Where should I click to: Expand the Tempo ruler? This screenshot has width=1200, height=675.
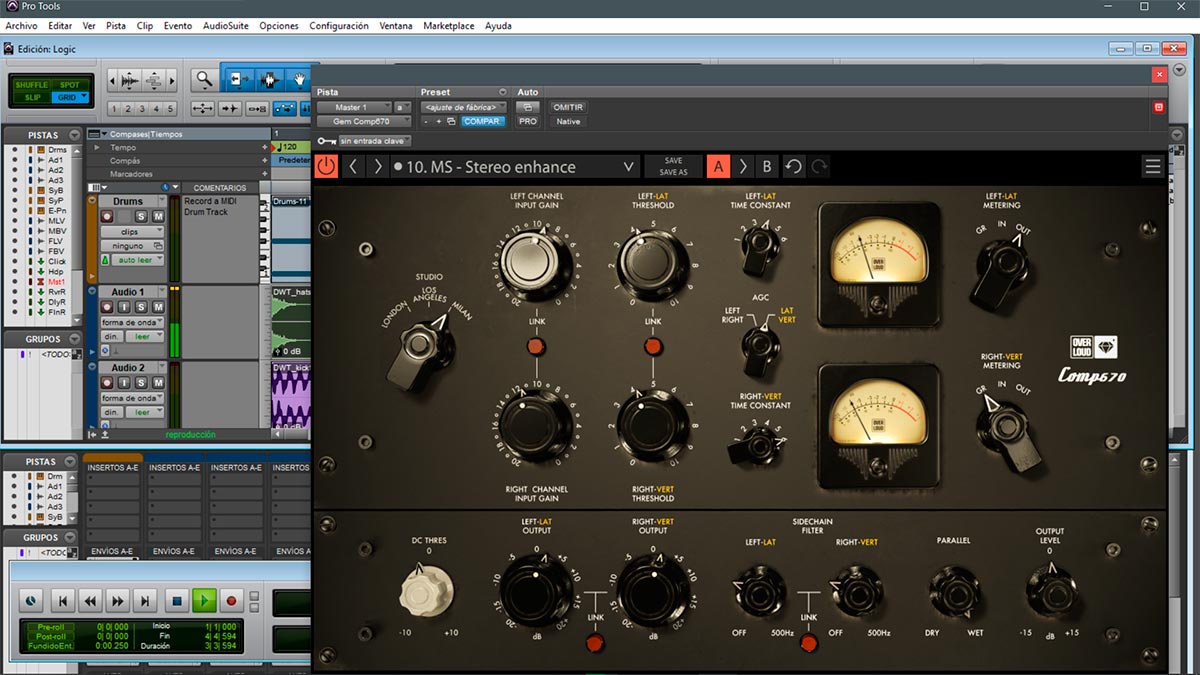point(97,147)
